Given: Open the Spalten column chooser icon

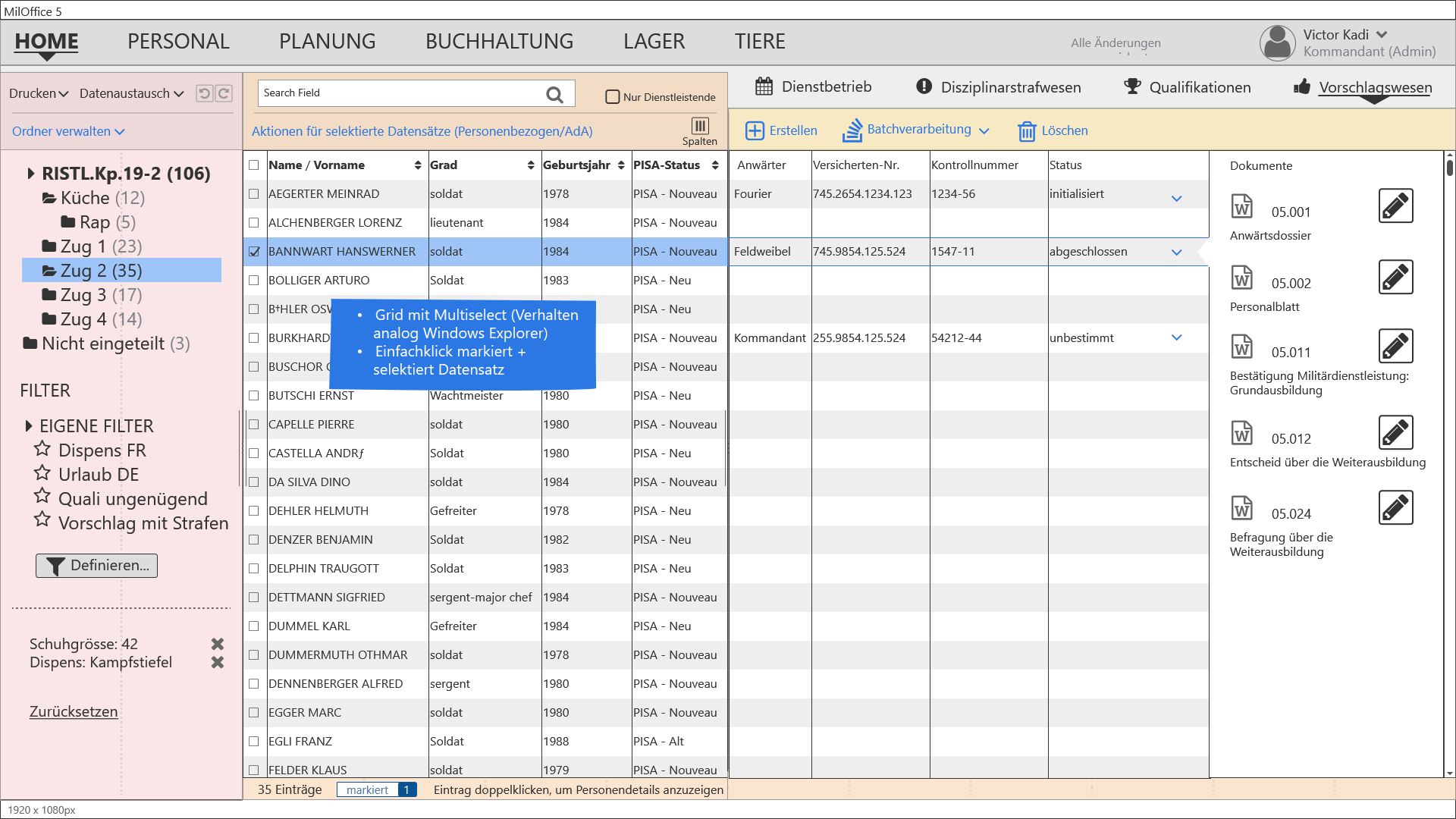Looking at the screenshot, I should point(699,126).
